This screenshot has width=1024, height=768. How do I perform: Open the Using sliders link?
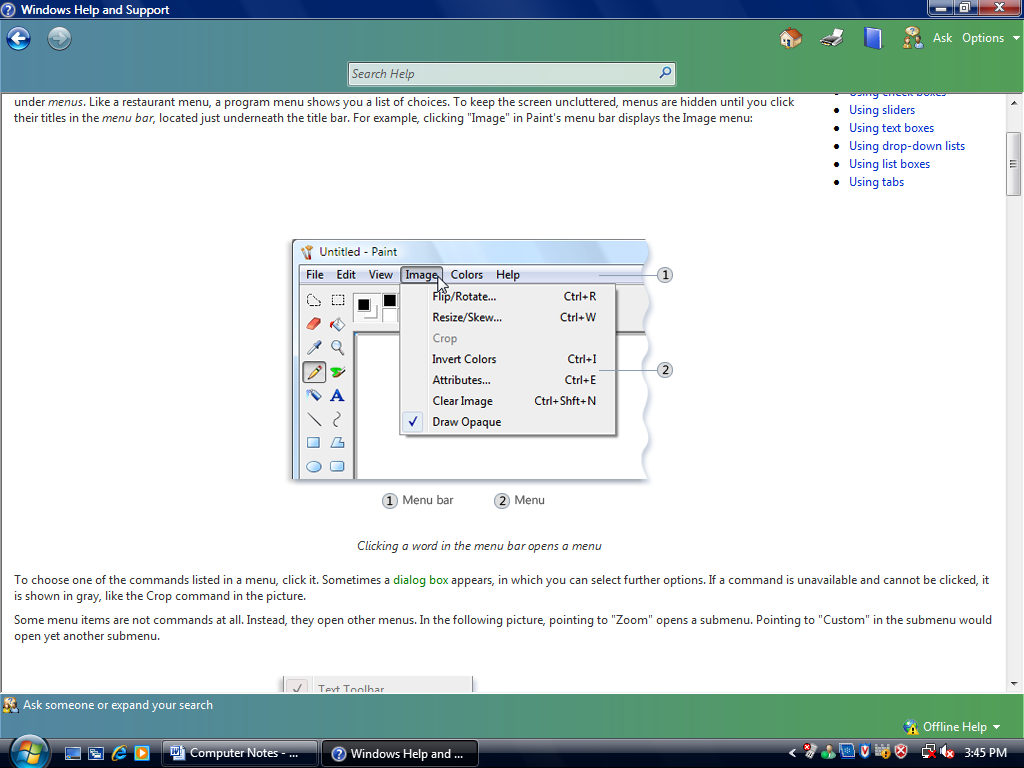[882, 110]
